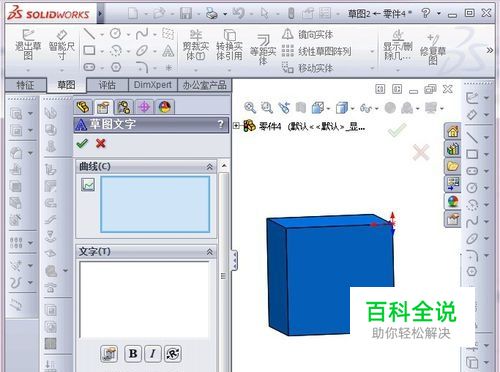Open the DisplayManager tab icon
This screenshot has width=500, height=372.
(165, 107)
